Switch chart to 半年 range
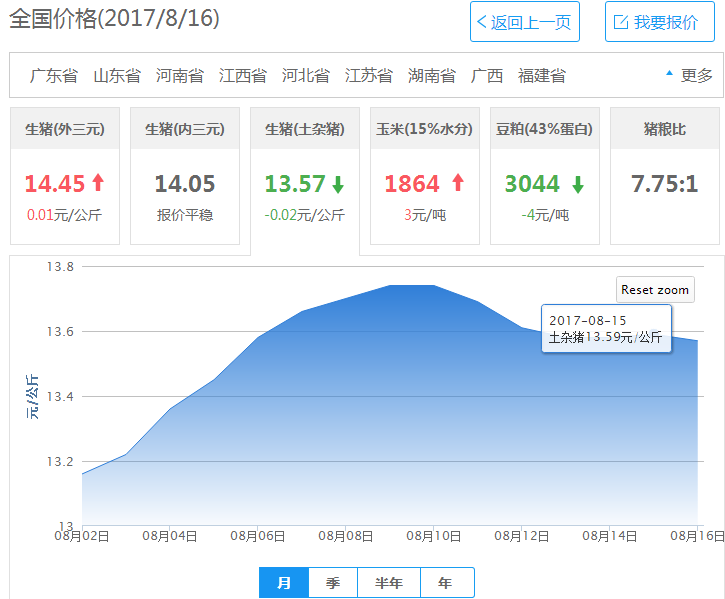The image size is (725, 599). click(389, 583)
